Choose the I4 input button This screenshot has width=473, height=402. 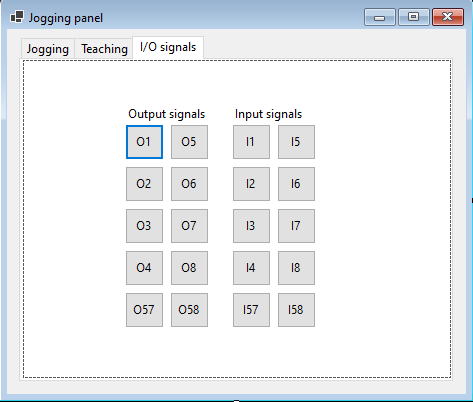point(251,268)
